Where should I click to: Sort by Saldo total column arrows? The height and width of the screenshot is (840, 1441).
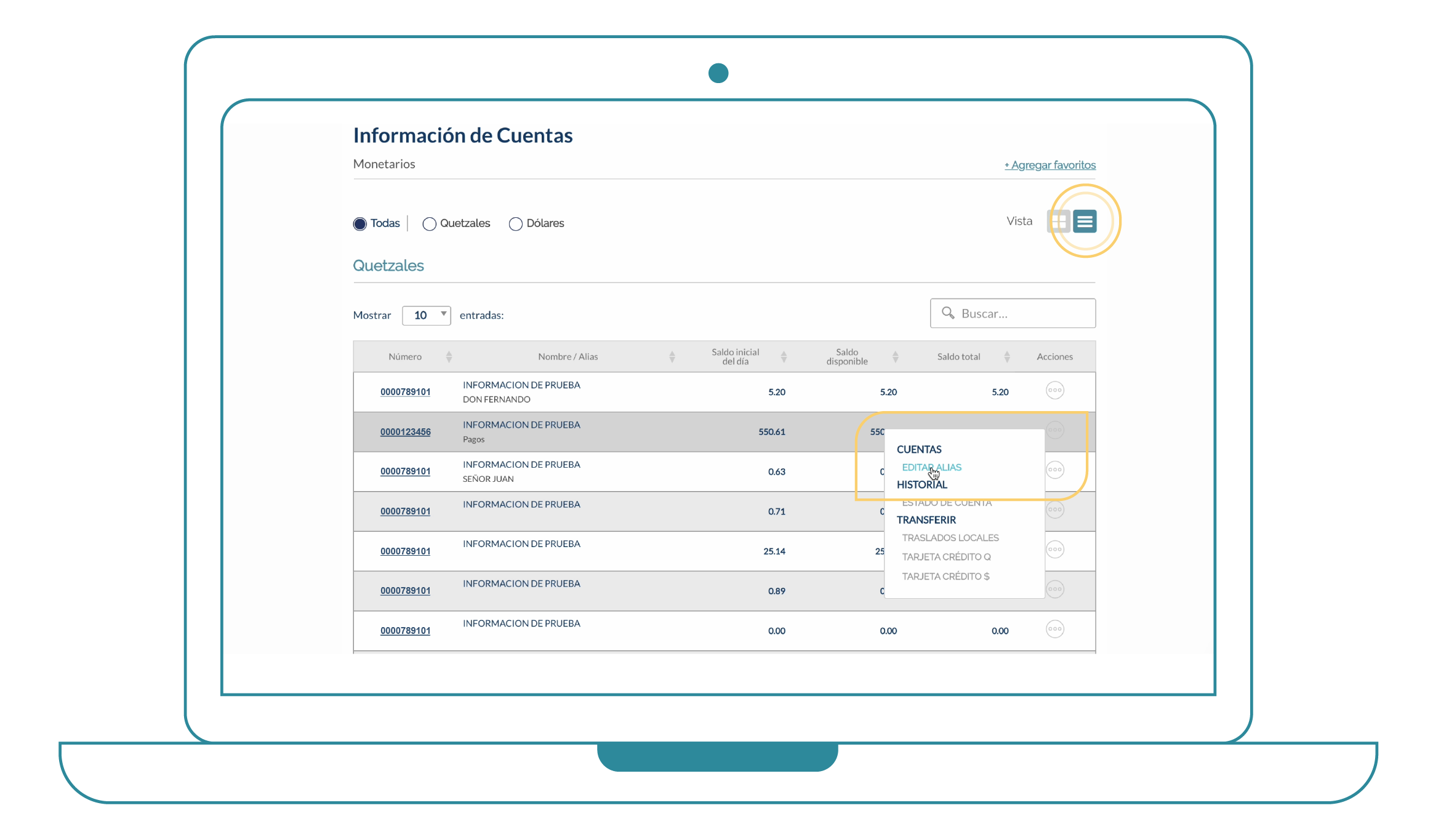pos(1007,357)
